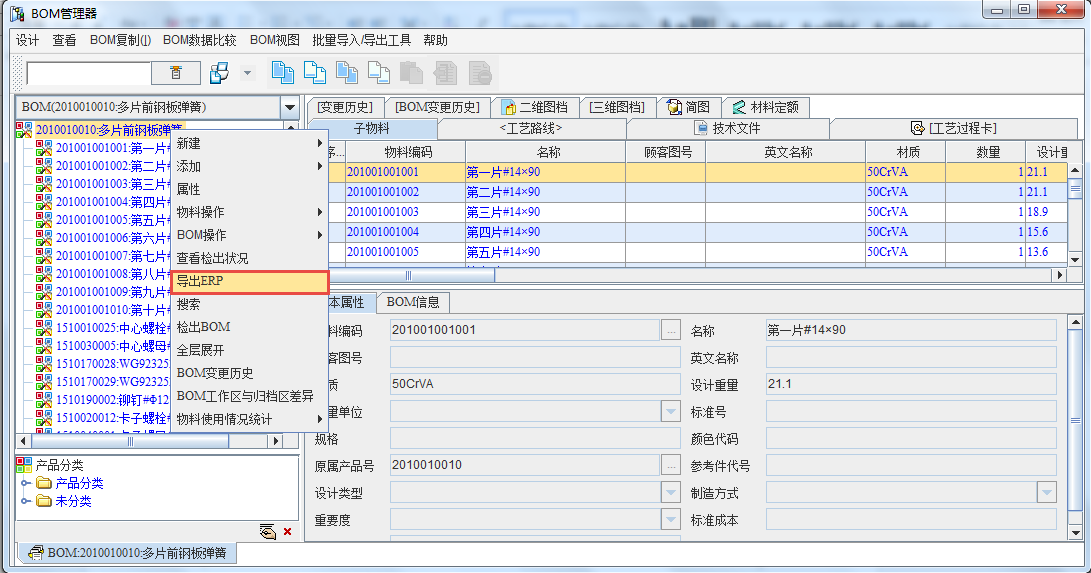Switch to the [BOM变更历史] tab
Image resolution: width=1091 pixels, height=573 pixels.
point(437,107)
